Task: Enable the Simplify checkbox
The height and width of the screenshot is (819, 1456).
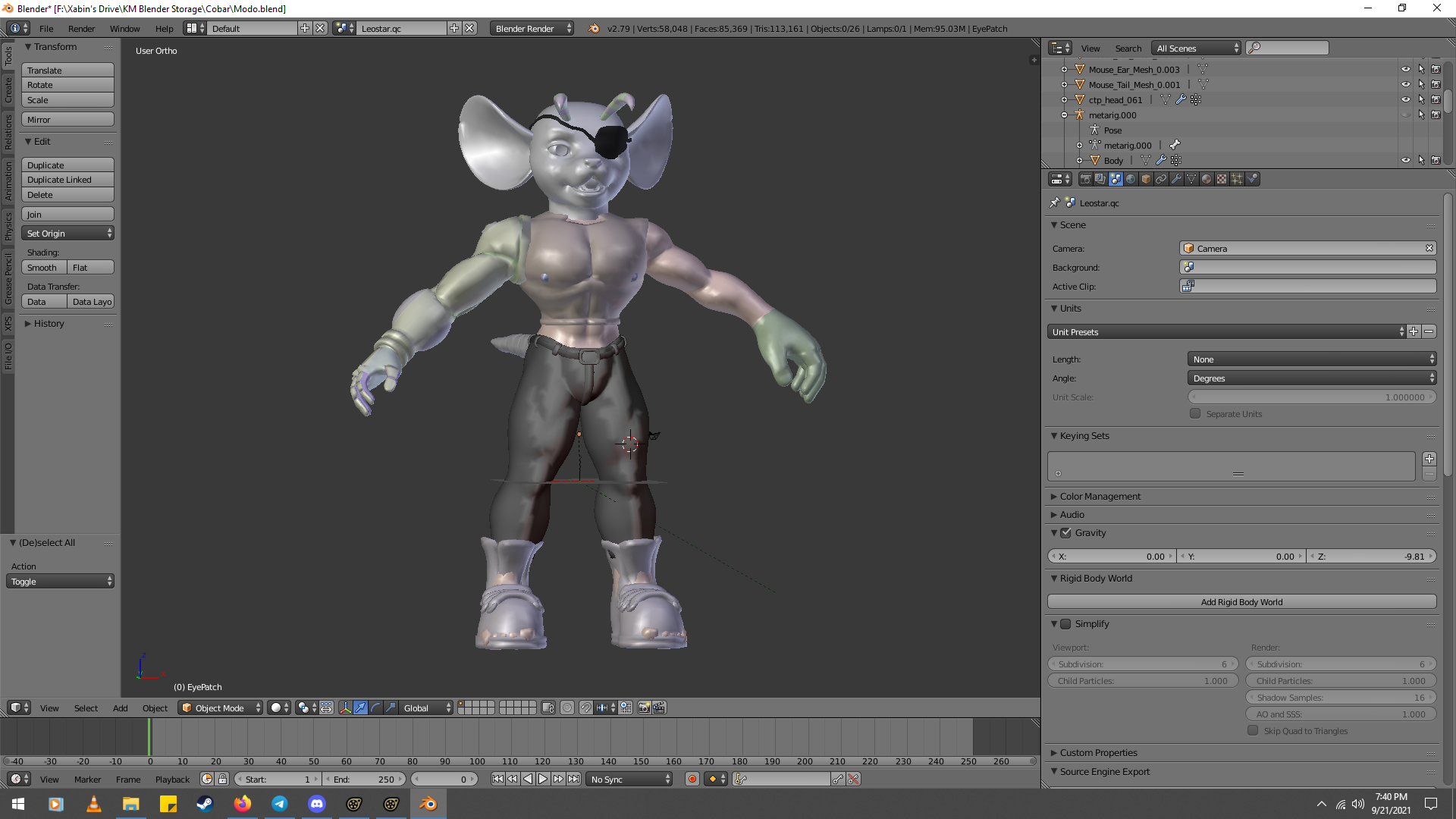Action: (1065, 623)
